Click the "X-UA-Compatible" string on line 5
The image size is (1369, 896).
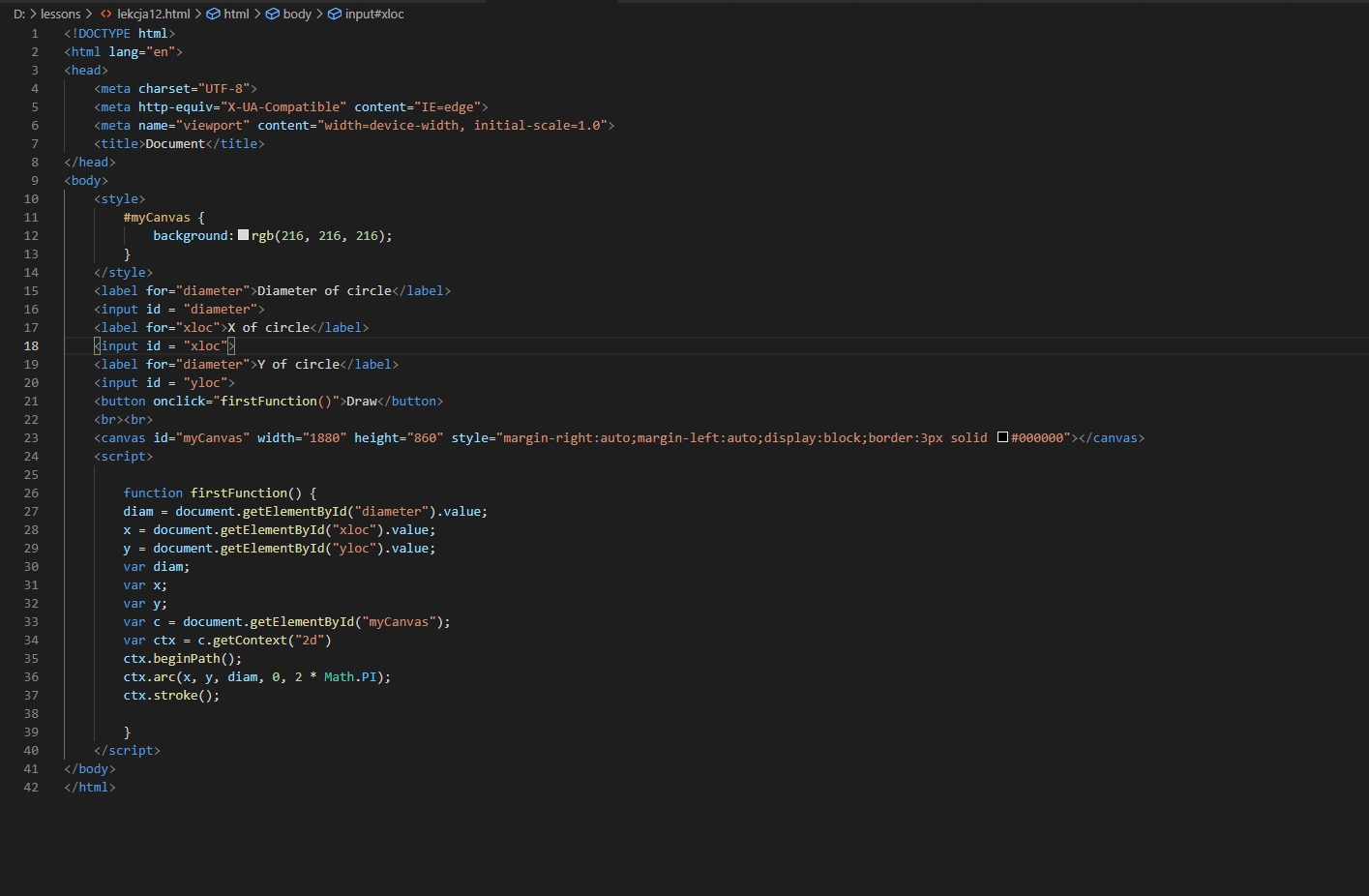click(x=283, y=107)
